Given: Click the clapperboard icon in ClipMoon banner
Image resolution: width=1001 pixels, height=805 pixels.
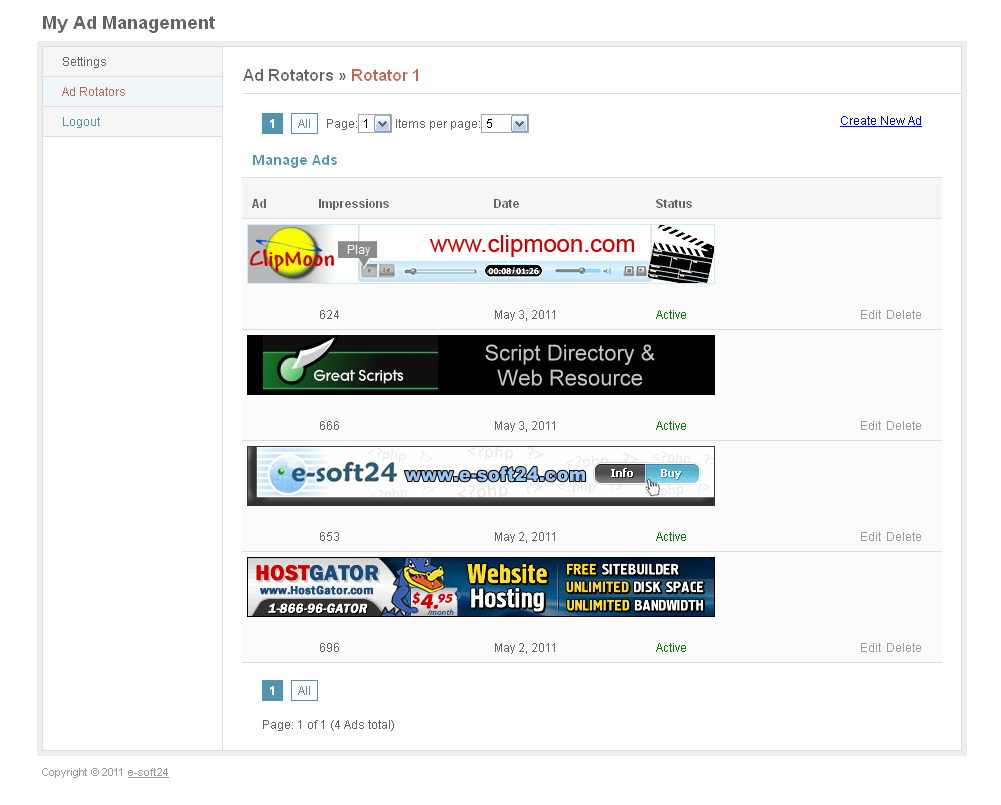Looking at the screenshot, I should pos(682,254).
